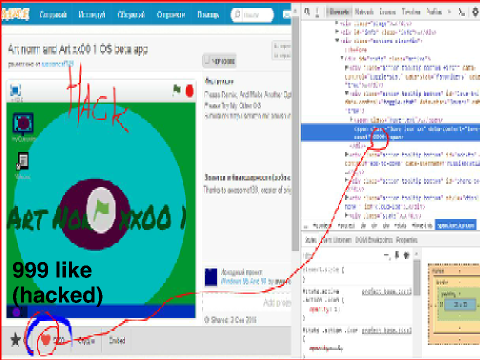Viewport: 480px width, 360px height.
Task: Switch to the Properties sidebar tab
Action: [x=407, y=240]
